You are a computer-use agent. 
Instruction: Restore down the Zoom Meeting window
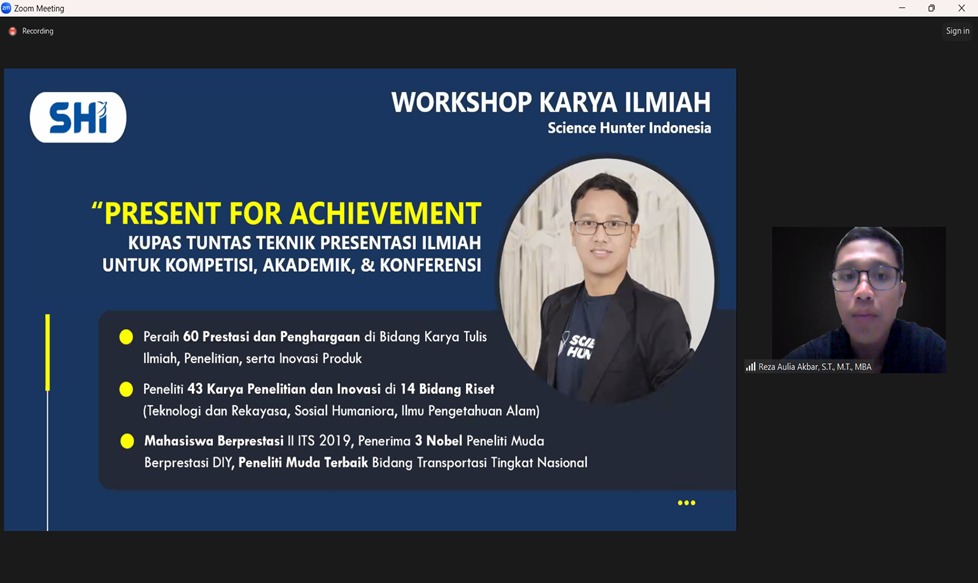click(x=931, y=8)
